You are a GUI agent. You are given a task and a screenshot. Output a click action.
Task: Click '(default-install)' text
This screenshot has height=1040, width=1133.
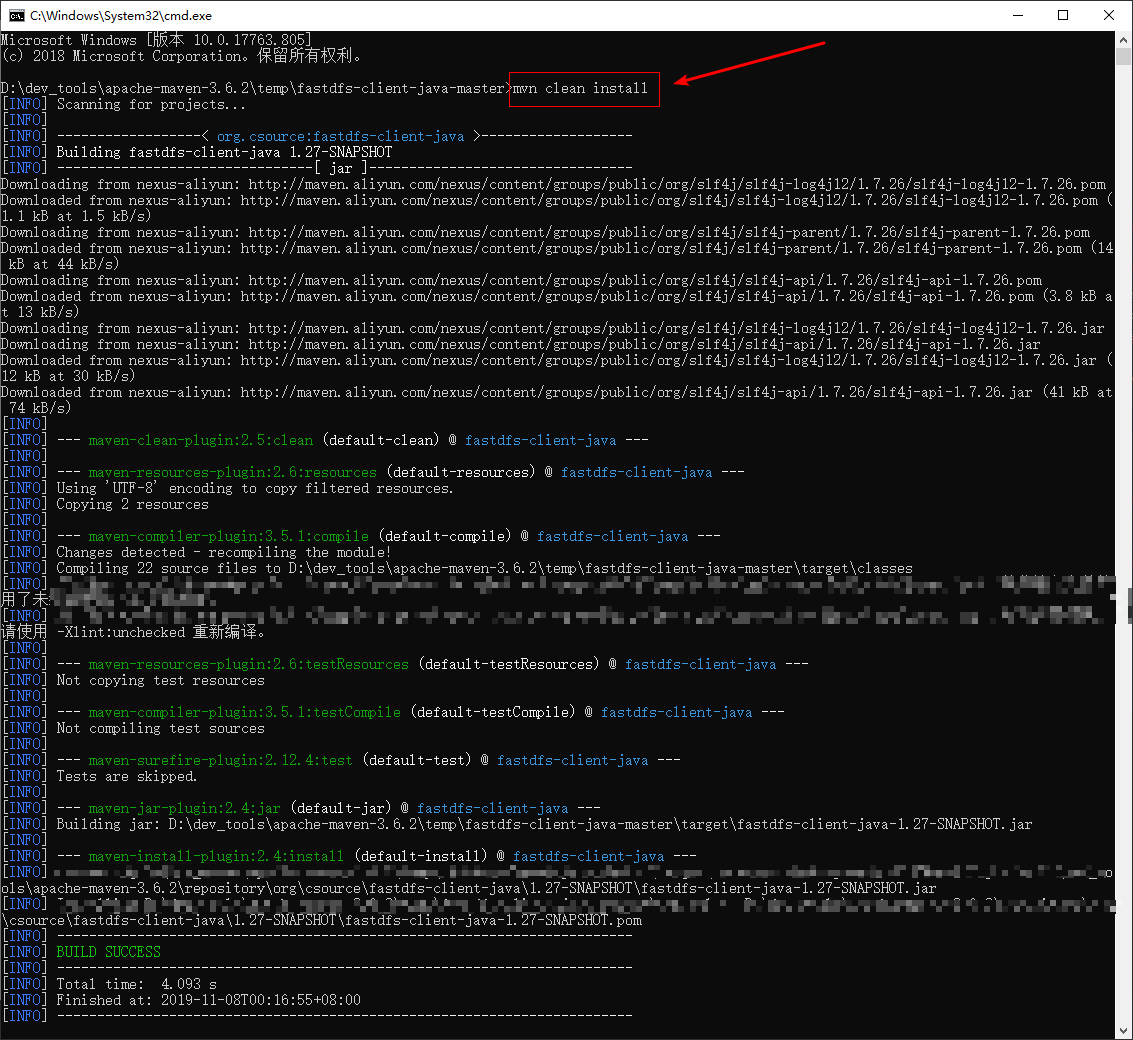point(421,856)
